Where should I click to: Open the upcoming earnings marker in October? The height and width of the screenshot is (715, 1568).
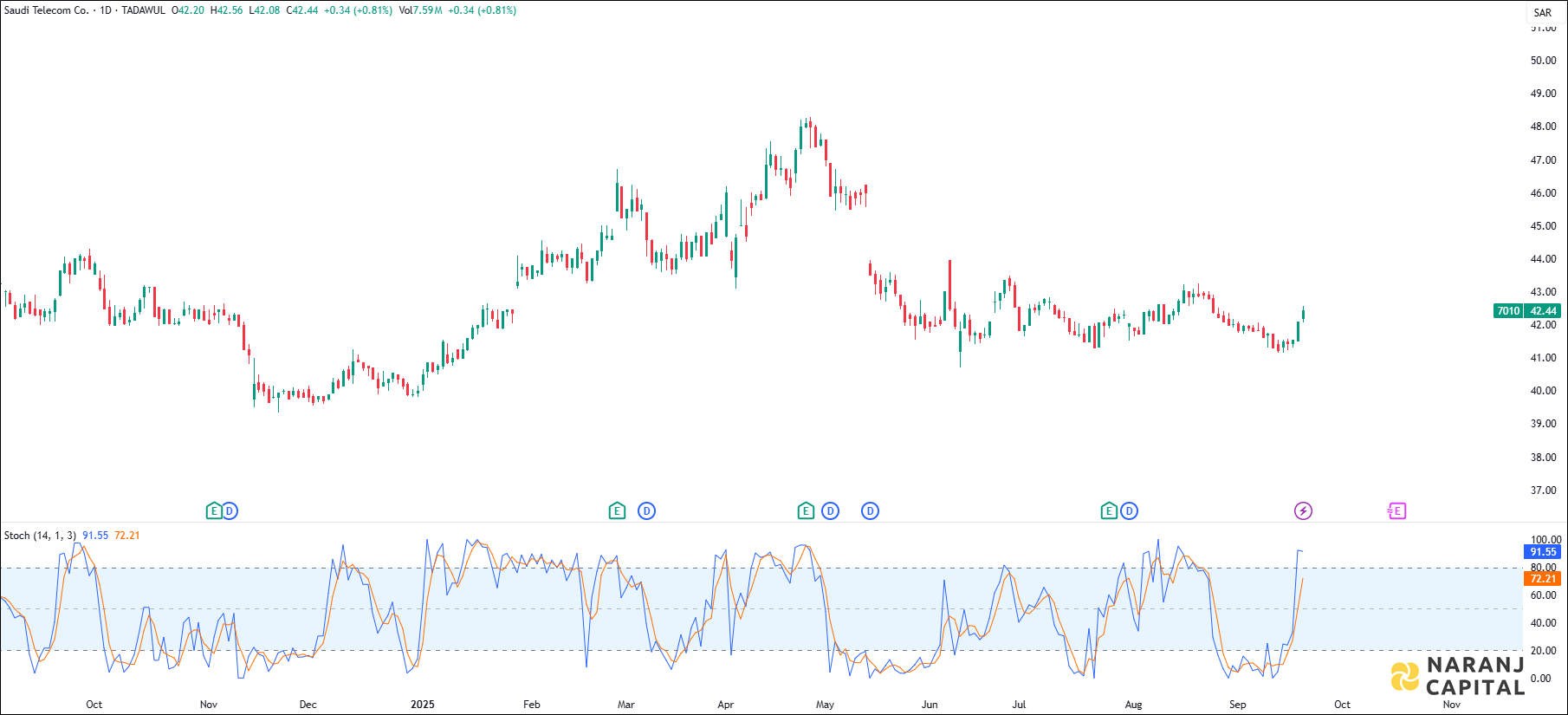(x=1396, y=511)
